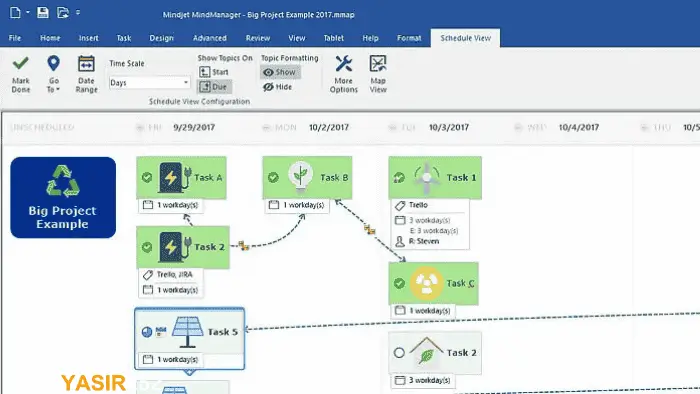The image size is (700, 394).
Task: Click the Trello tag icon under Task 1
Action: pos(400,205)
